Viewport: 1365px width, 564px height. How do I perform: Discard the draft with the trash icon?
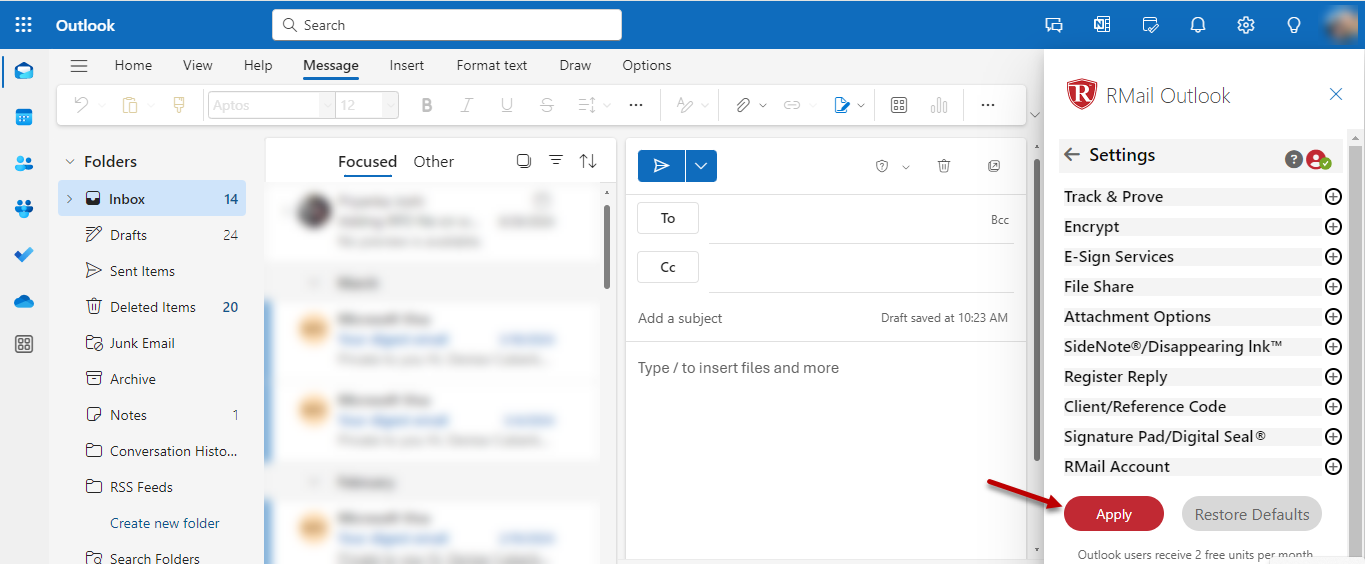(x=943, y=166)
